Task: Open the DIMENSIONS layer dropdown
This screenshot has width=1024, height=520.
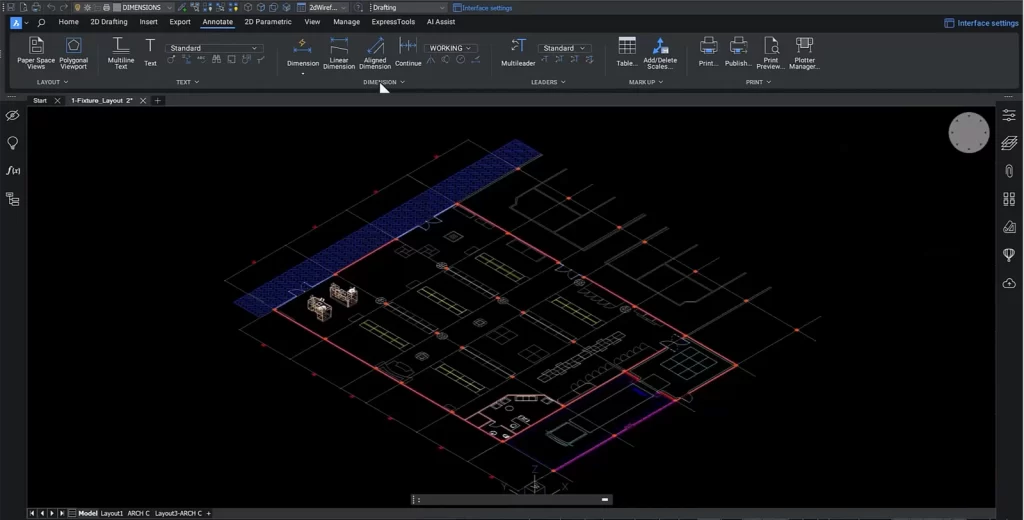Action: coord(144,7)
